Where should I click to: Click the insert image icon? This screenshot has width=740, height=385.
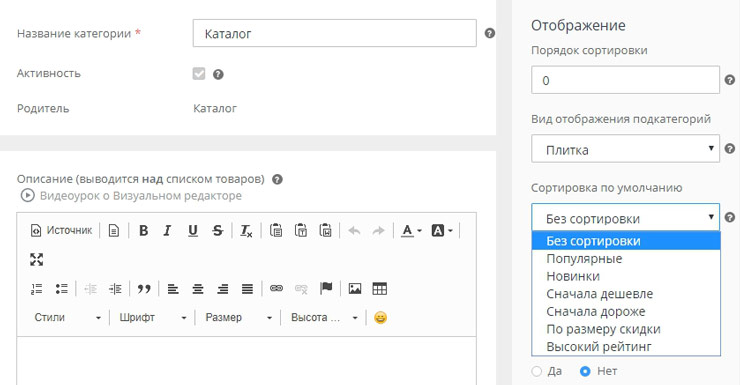click(355, 288)
